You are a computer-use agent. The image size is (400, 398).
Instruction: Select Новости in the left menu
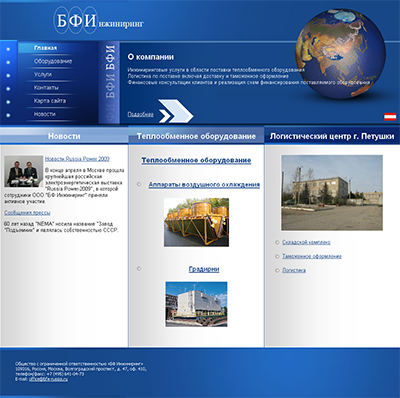[x=44, y=114]
